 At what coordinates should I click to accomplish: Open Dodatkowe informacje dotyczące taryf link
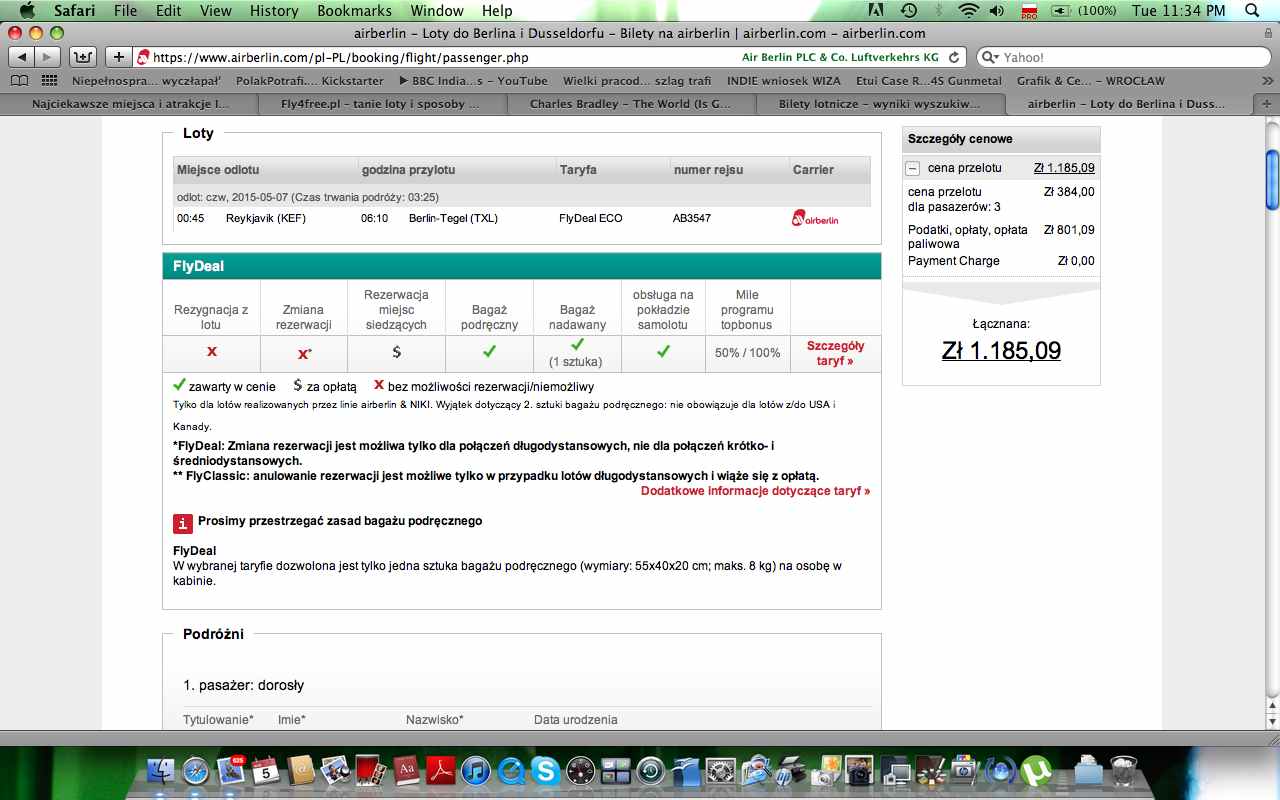point(755,491)
